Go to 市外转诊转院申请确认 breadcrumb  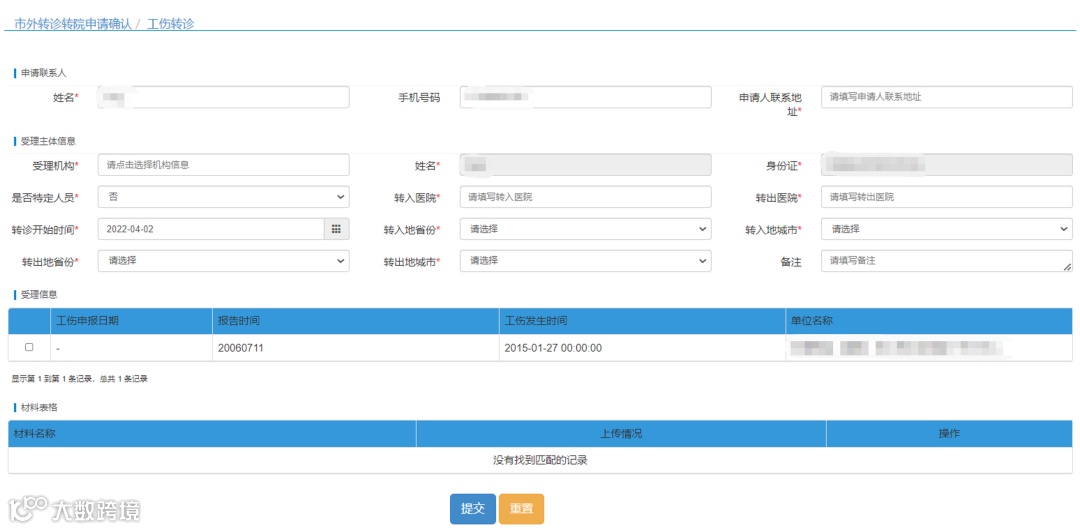point(72,23)
